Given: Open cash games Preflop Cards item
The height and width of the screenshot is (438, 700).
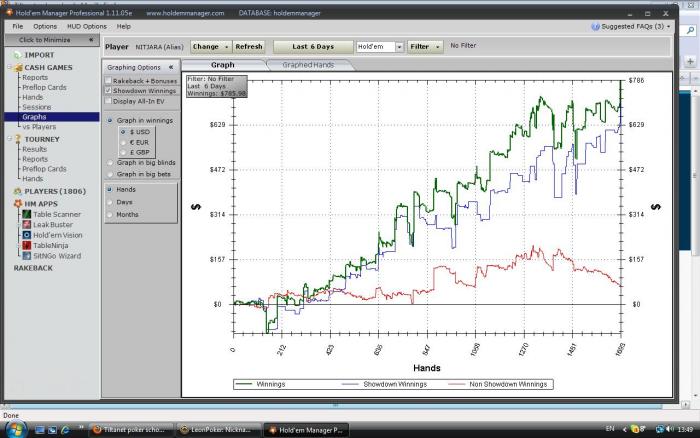Looking at the screenshot, I should tap(44, 87).
